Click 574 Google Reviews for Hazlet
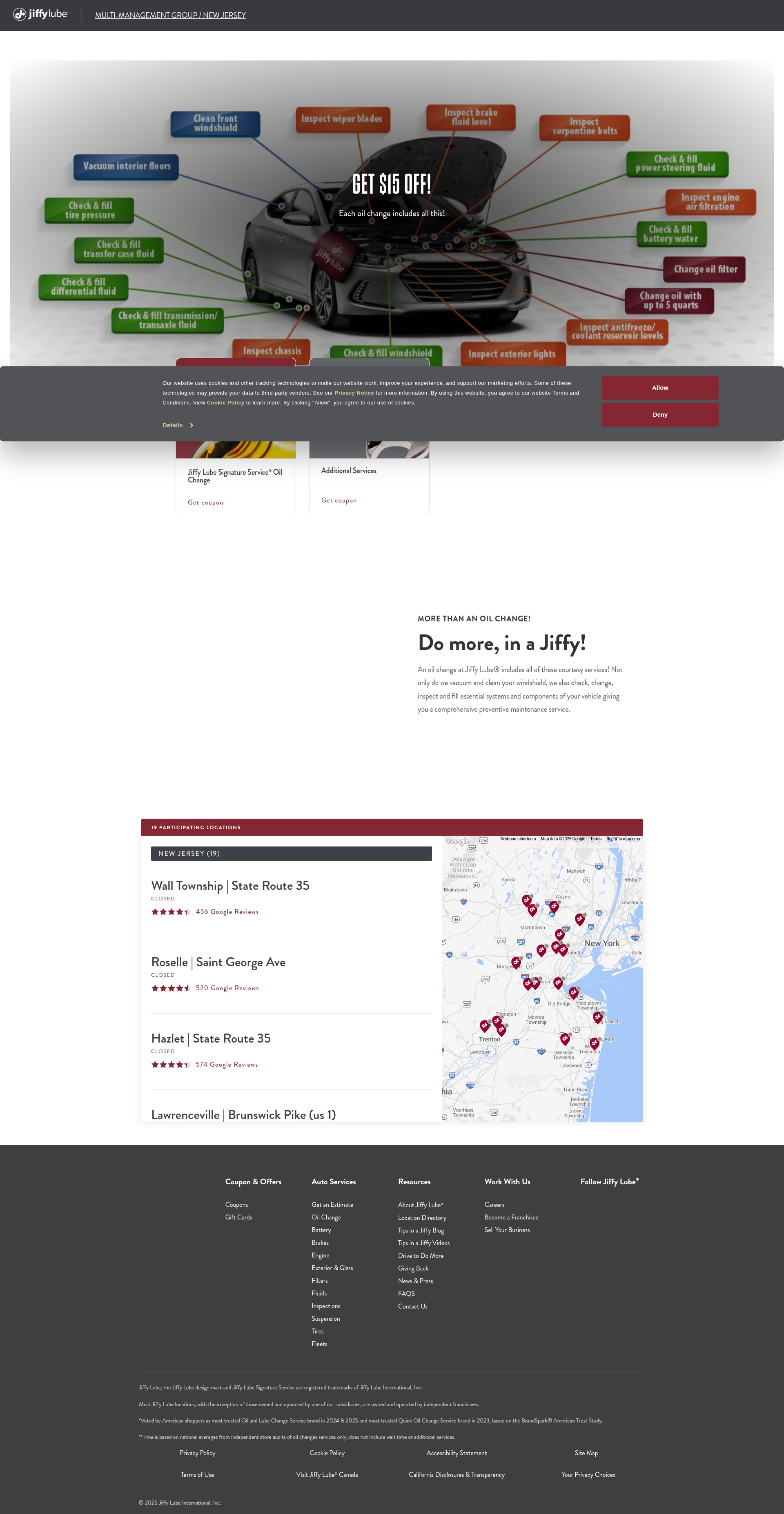 pyautogui.click(x=227, y=1064)
